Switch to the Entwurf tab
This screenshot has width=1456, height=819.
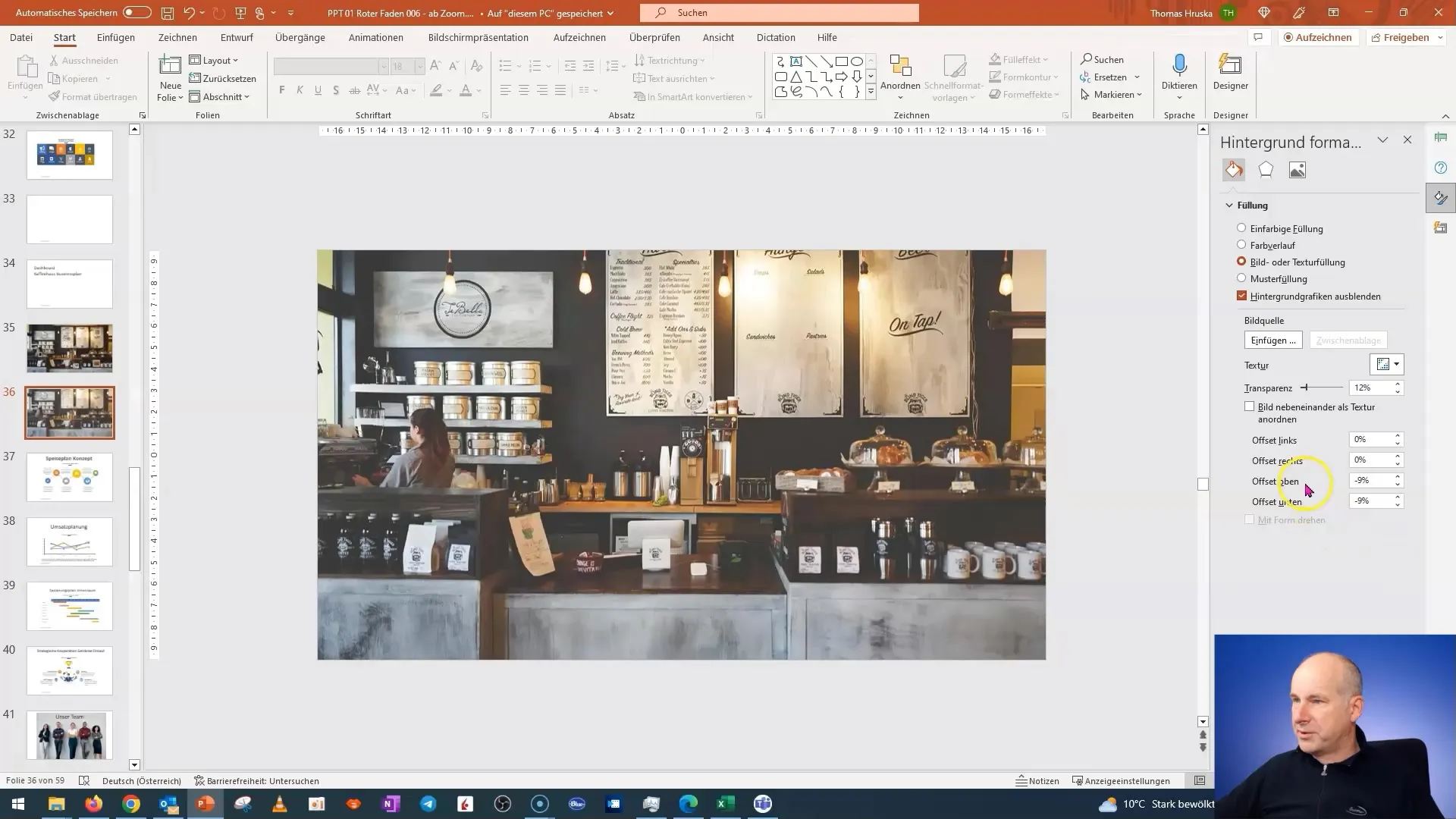click(237, 37)
